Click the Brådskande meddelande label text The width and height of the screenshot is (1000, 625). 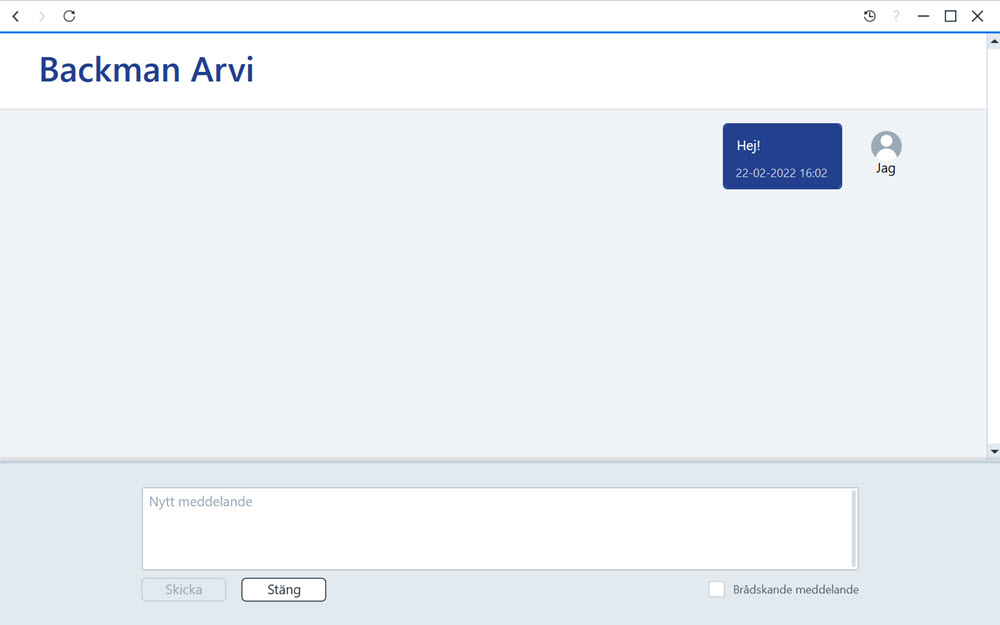(795, 590)
